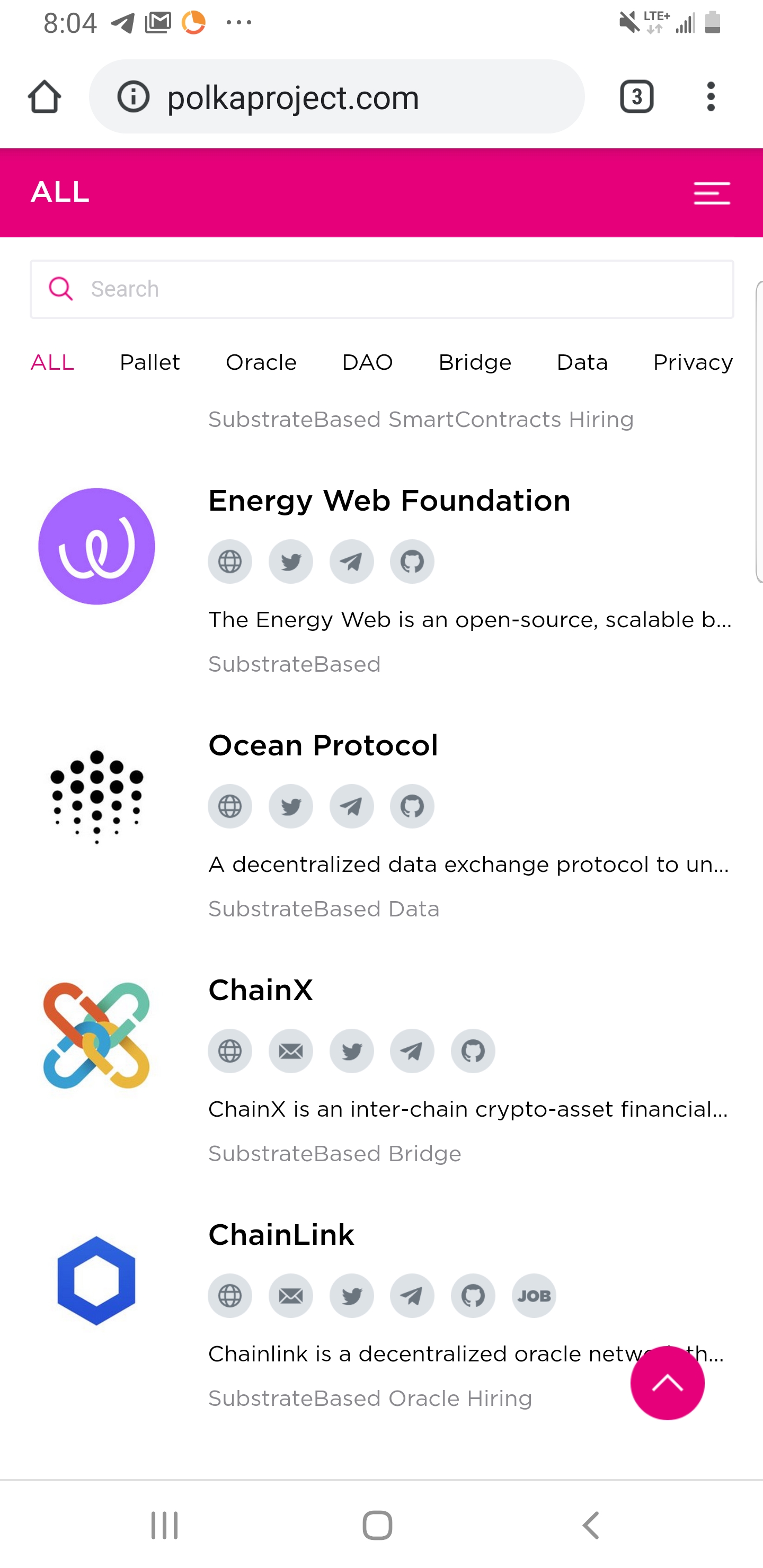Open the ChainX project title link

(x=261, y=990)
